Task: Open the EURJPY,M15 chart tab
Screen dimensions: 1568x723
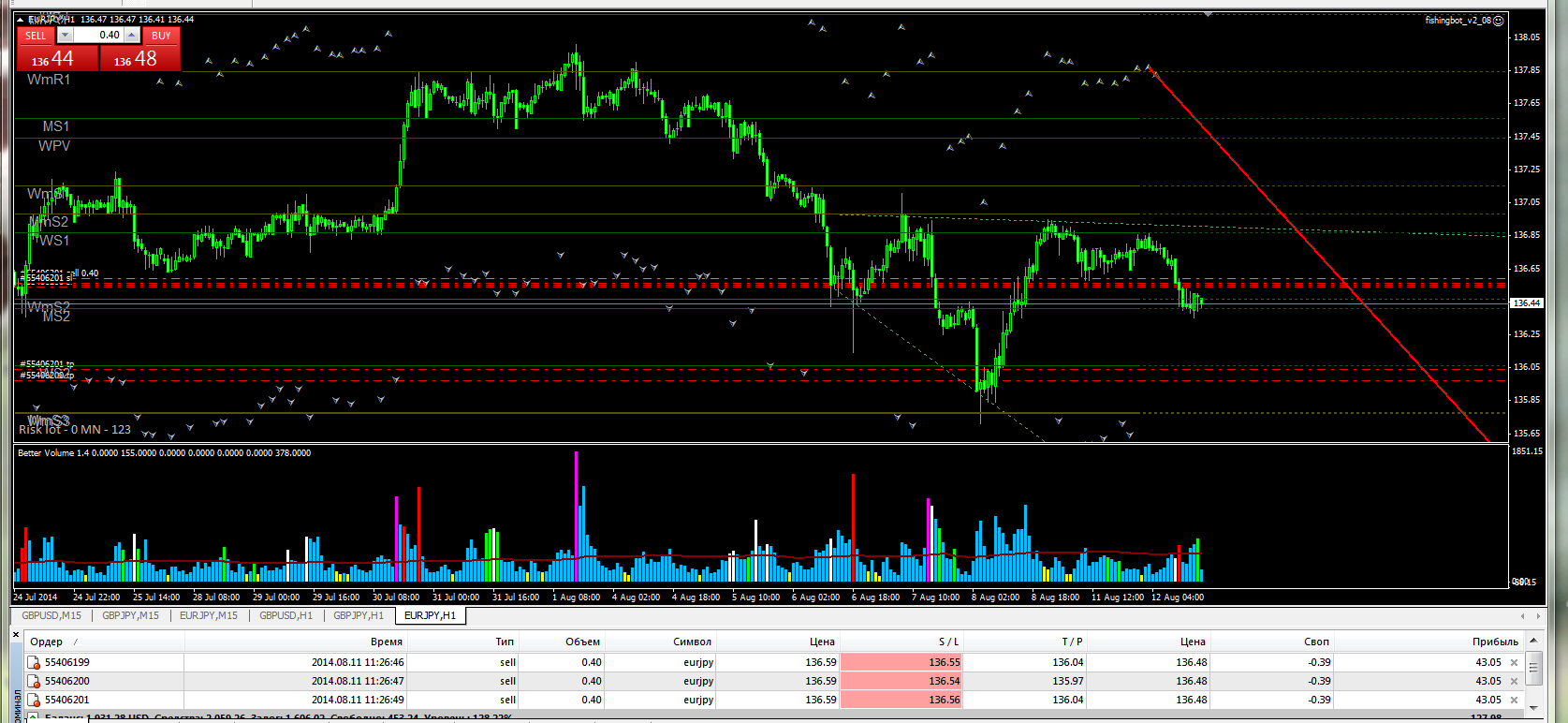Action: coord(209,616)
